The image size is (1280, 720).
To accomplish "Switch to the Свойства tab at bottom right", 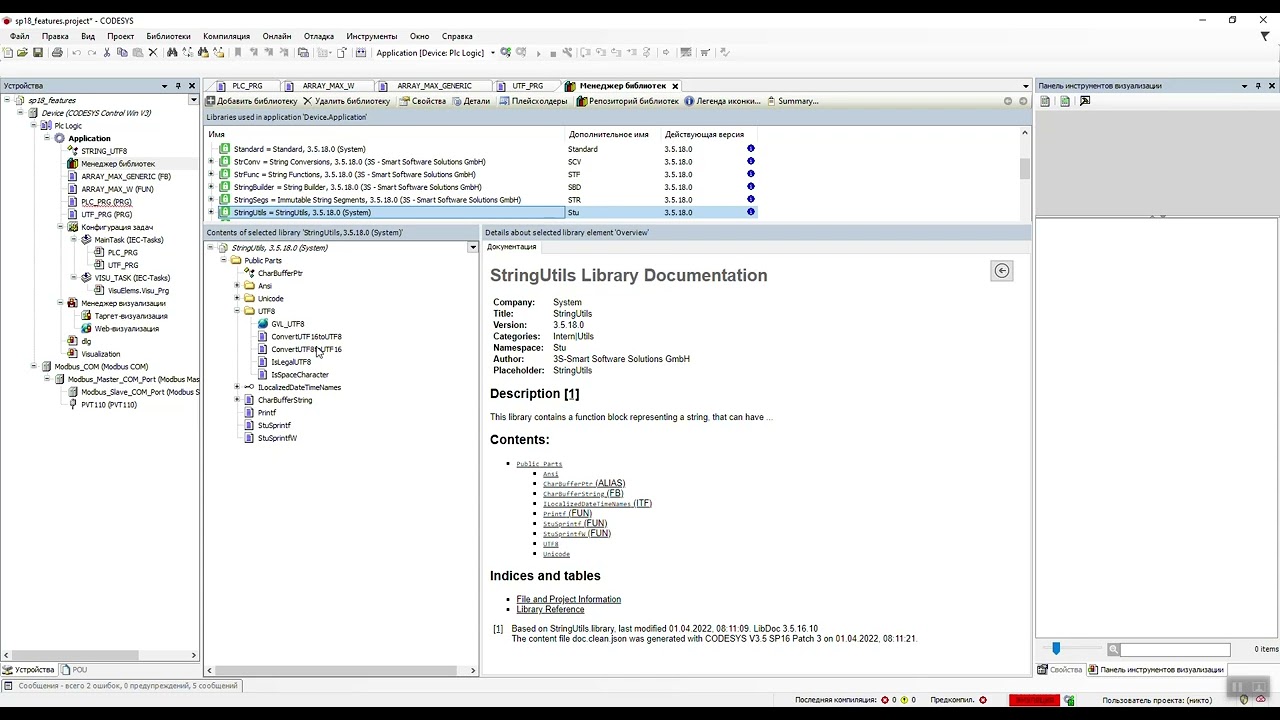I will 1059,669.
